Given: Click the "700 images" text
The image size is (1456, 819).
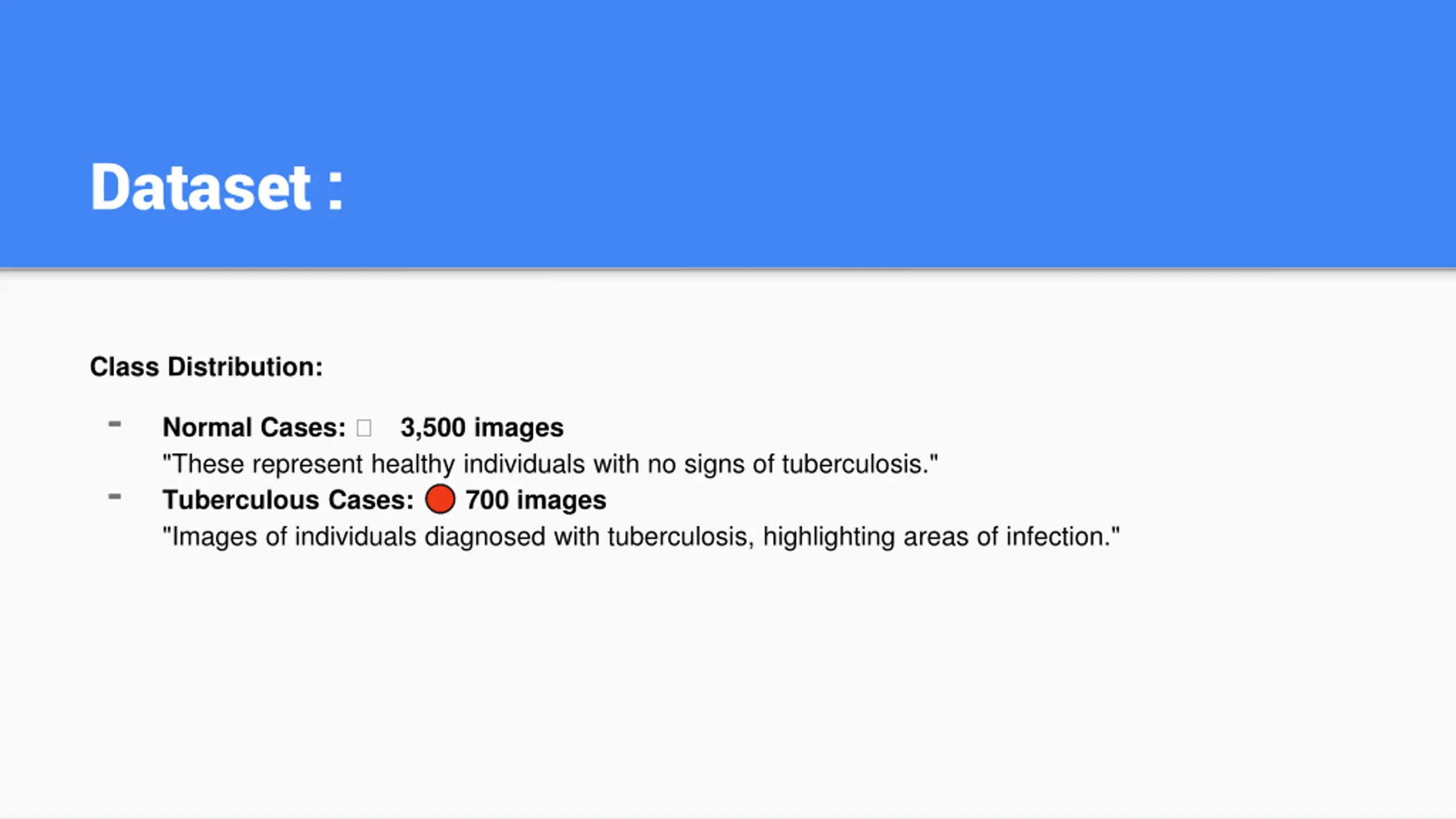Looking at the screenshot, I should 536,500.
